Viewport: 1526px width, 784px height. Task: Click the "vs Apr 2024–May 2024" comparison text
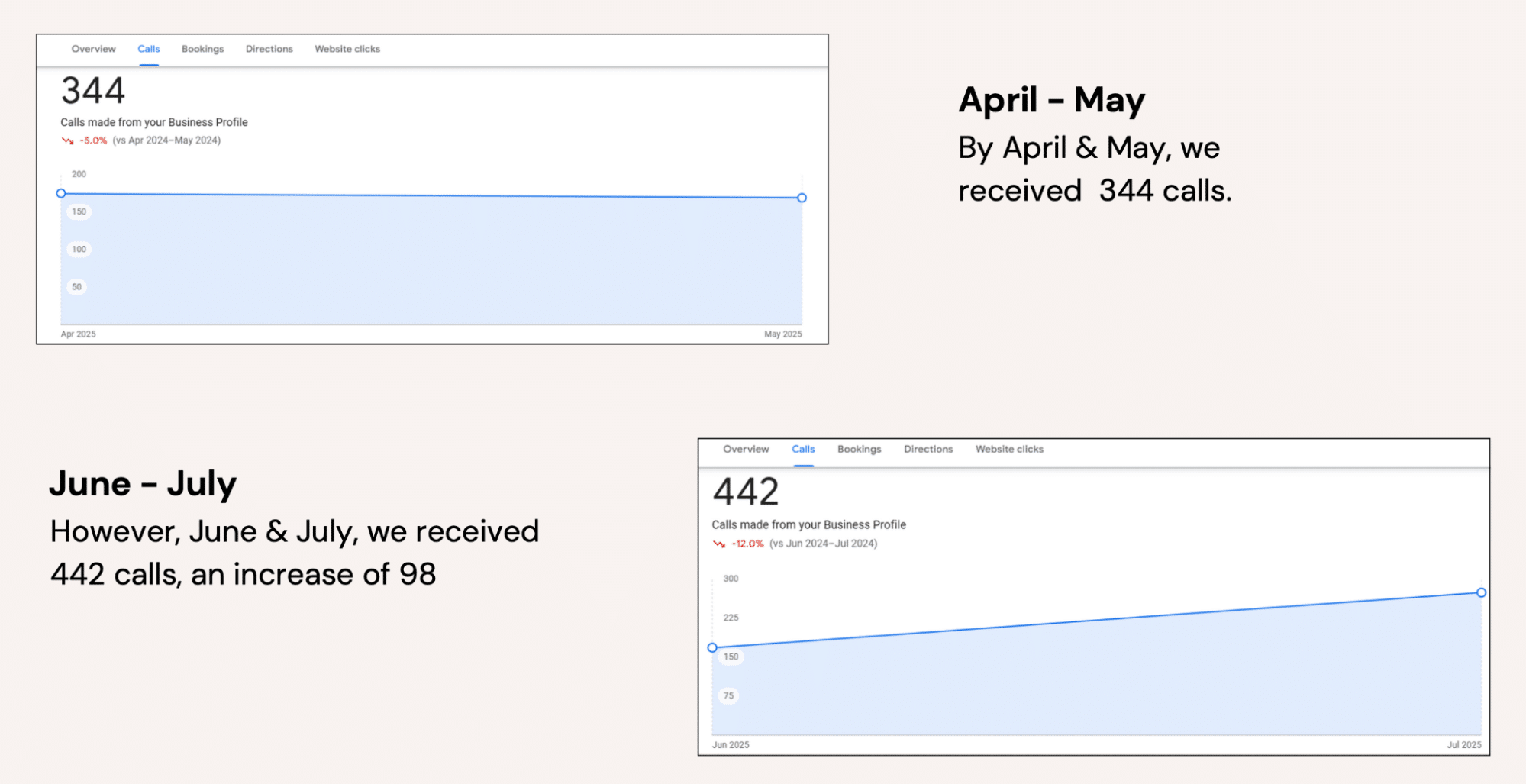(166, 140)
